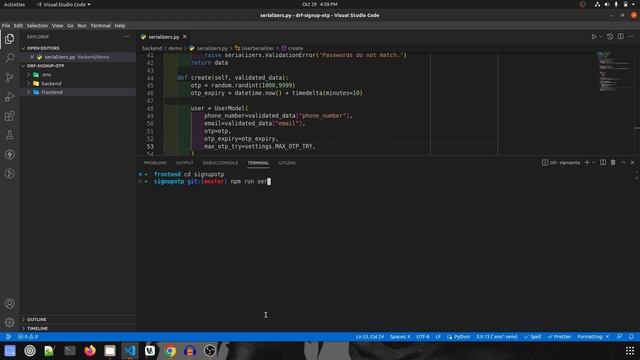Open the Source Control view

click(9, 78)
